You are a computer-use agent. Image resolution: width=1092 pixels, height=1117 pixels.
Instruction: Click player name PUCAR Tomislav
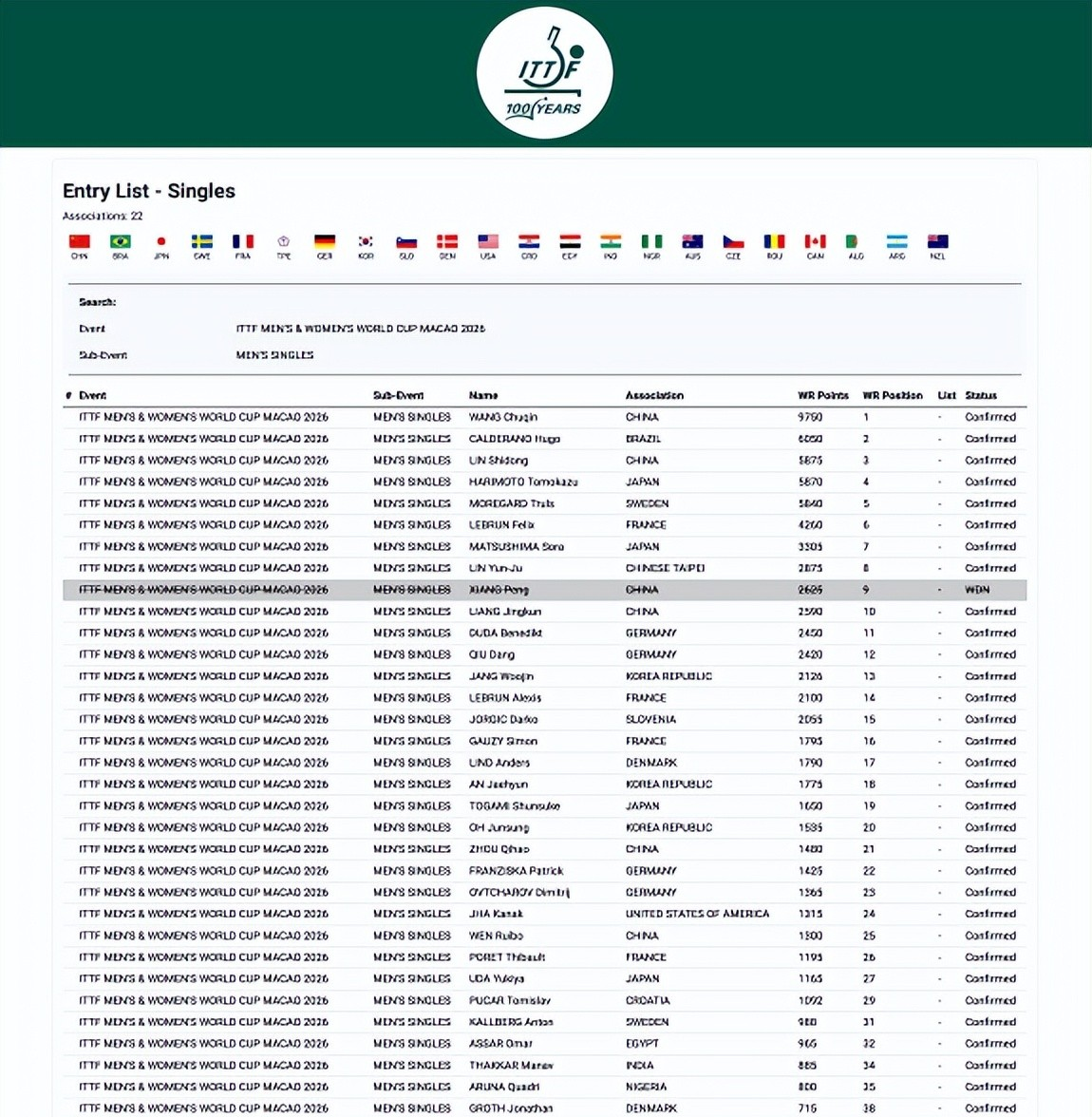click(x=510, y=1000)
